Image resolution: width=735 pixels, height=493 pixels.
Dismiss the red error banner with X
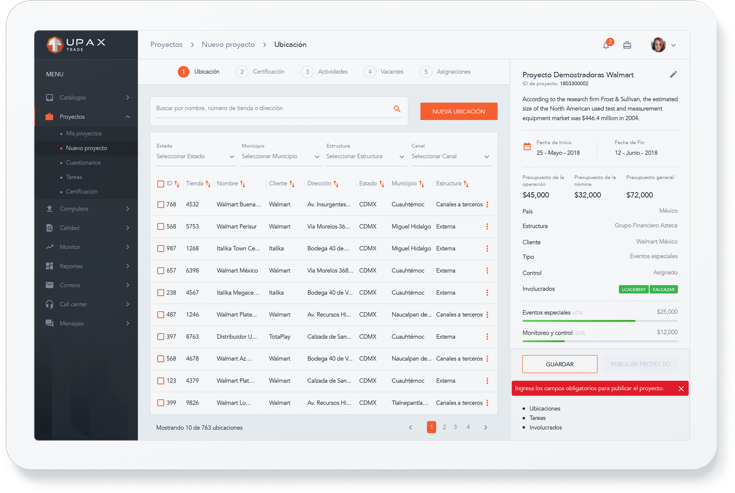[681, 388]
